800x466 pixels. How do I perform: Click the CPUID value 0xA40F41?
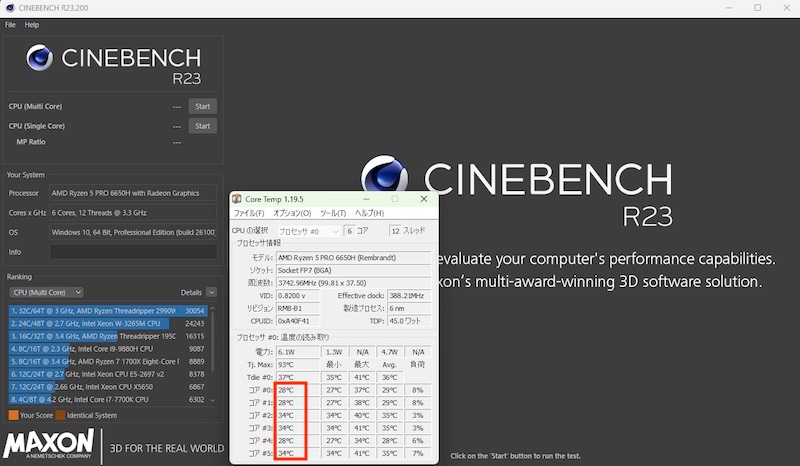click(x=297, y=321)
